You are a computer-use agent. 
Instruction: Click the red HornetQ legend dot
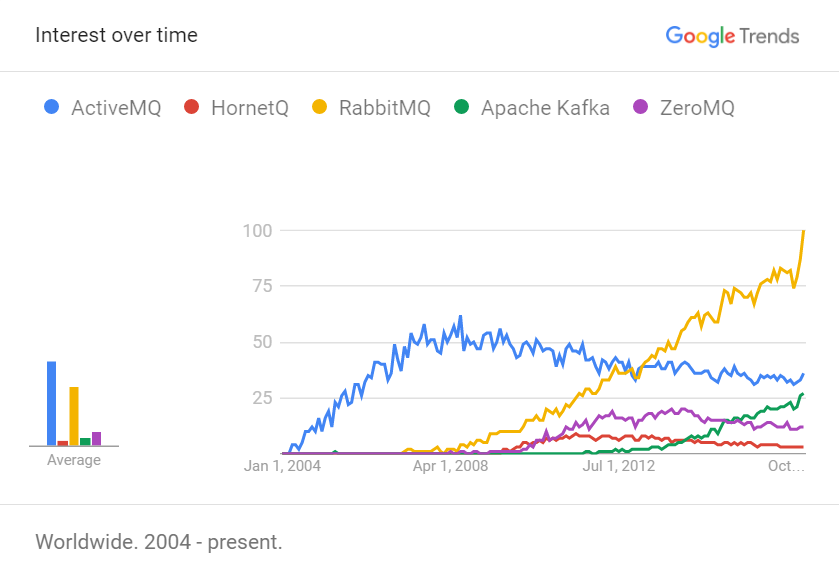click(191, 107)
